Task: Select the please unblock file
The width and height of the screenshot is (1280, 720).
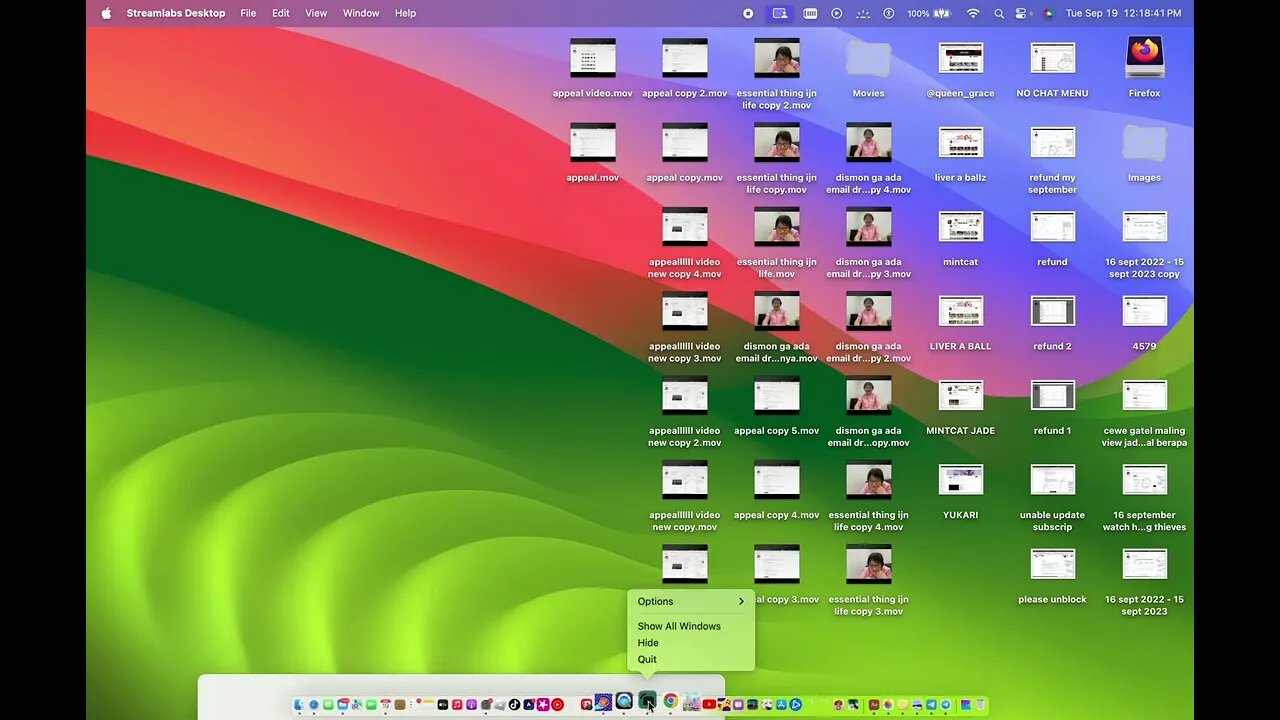Action: tap(1053, 564)
